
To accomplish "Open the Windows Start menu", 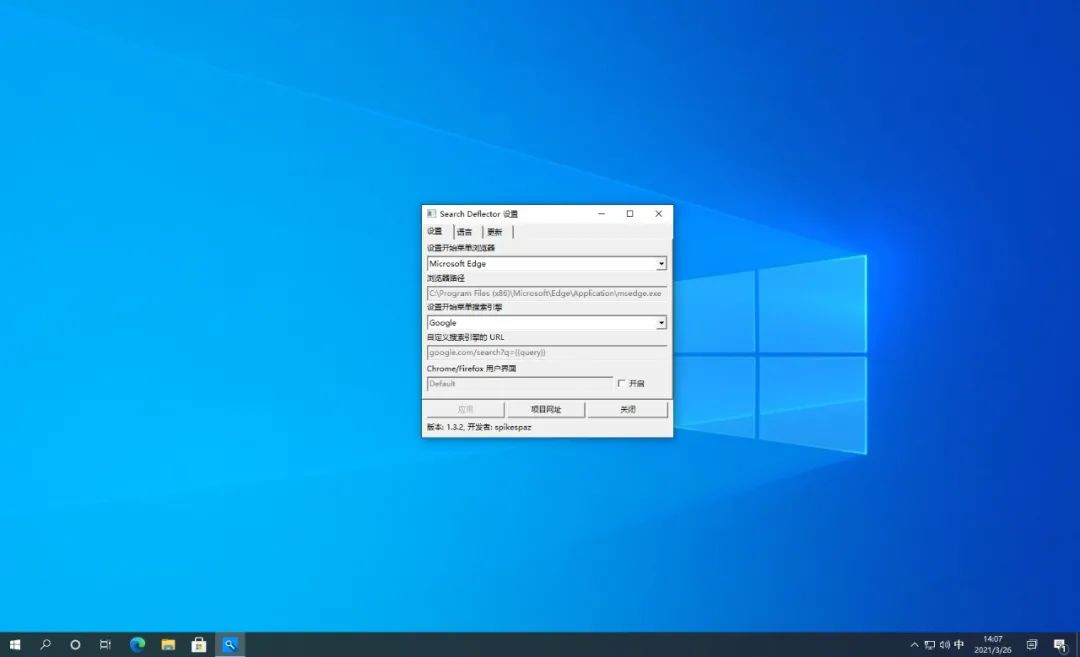I will point(15,645).
